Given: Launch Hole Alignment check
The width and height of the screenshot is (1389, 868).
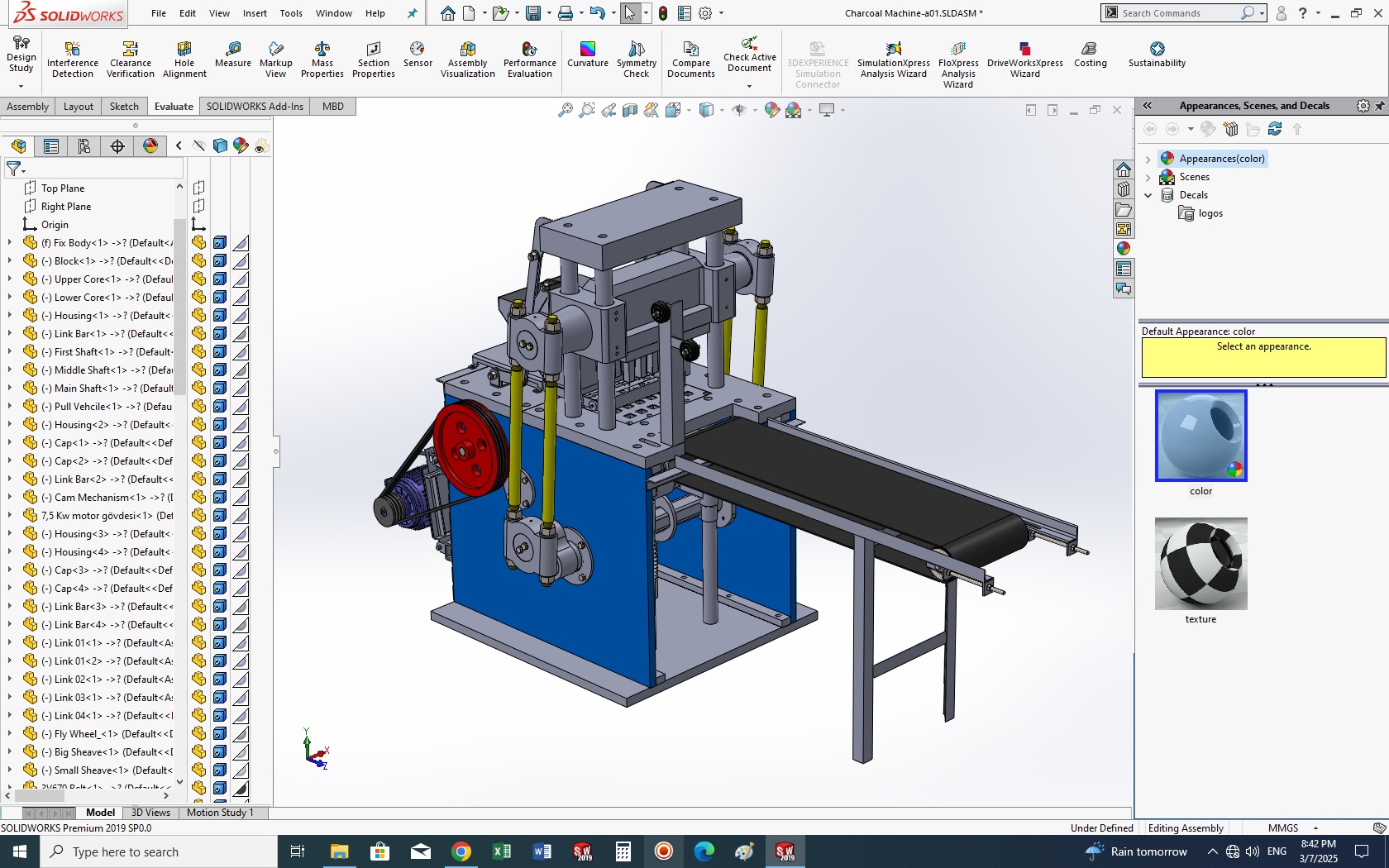Looking at the screenshot, I should [x=184, y=60].
